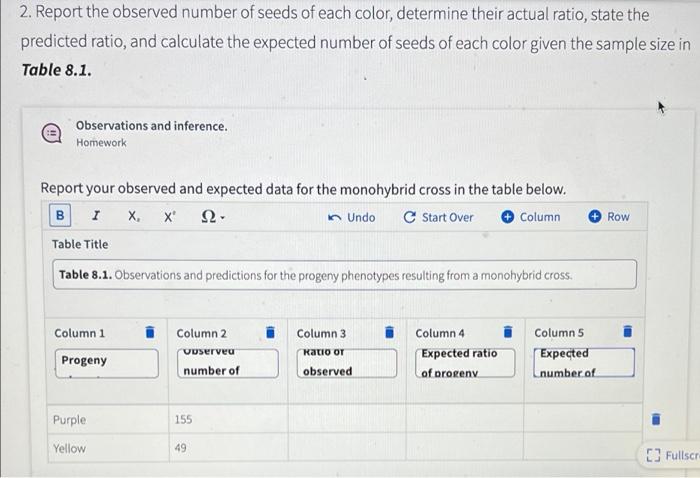Click the speech bubble homework icon
This screenshot has width=700, height=478.
pyautogui.click(x=52, y=133)
